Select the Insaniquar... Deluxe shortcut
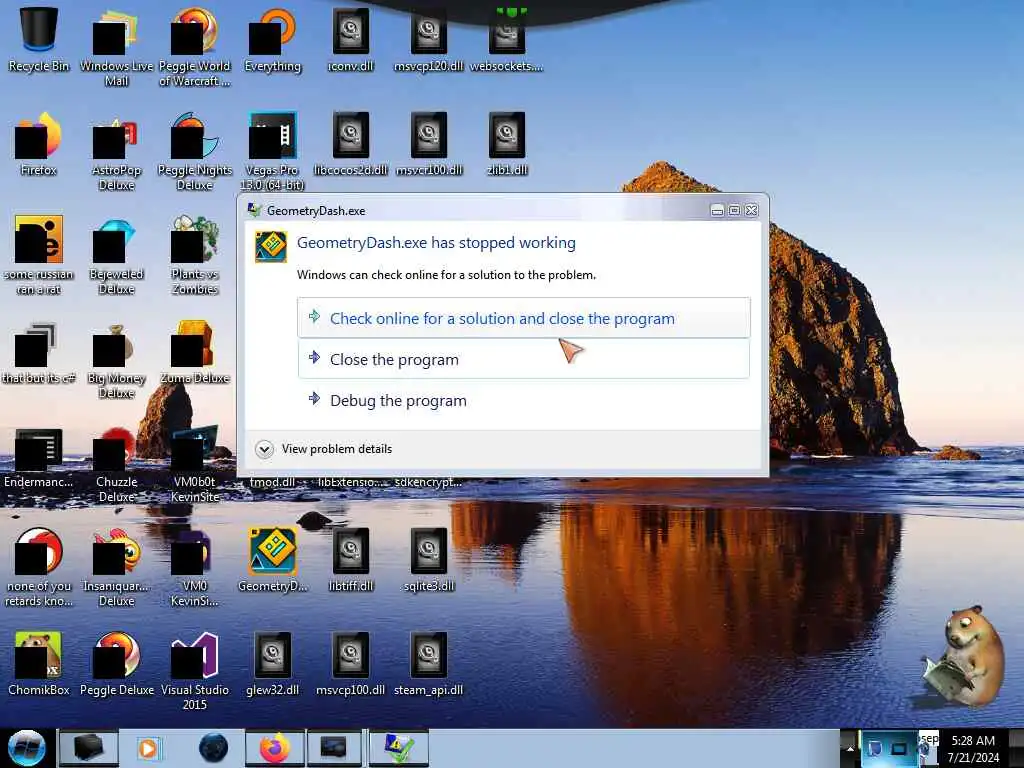This screenshot has width=1024, height=768. (x=116, y=568)
